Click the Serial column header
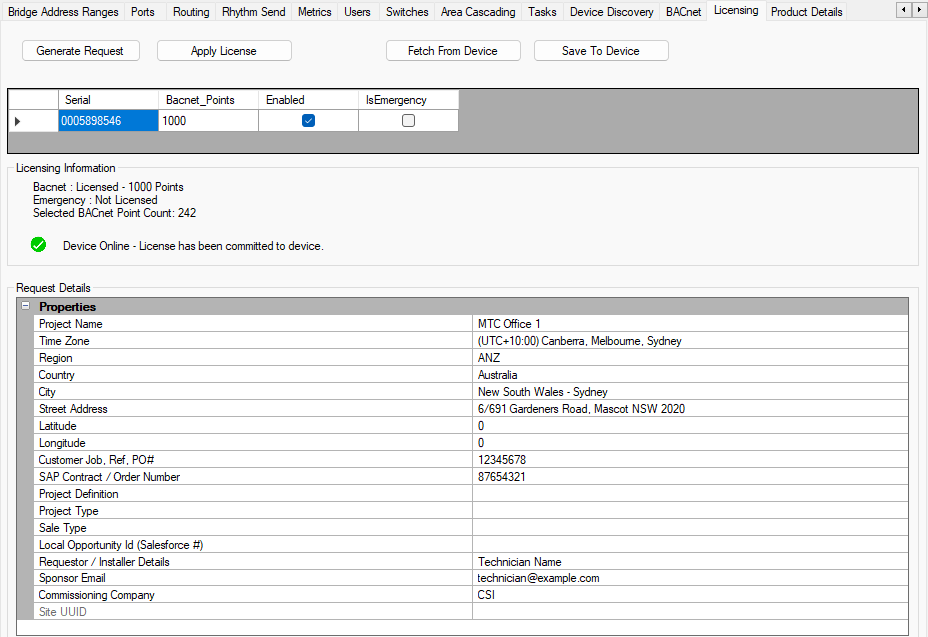This screenshot has height=637, width=928. coord(108,100)
